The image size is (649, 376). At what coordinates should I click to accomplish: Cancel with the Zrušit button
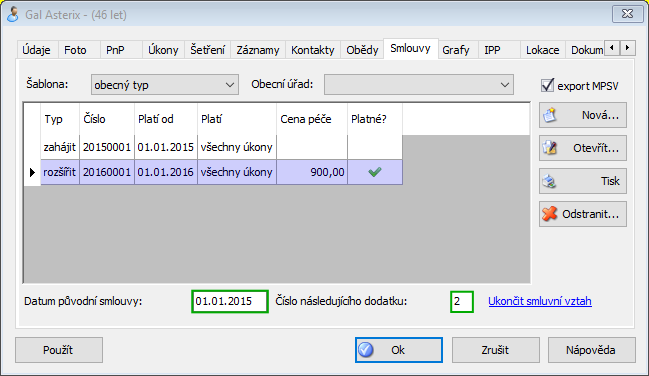coord(495,350)
